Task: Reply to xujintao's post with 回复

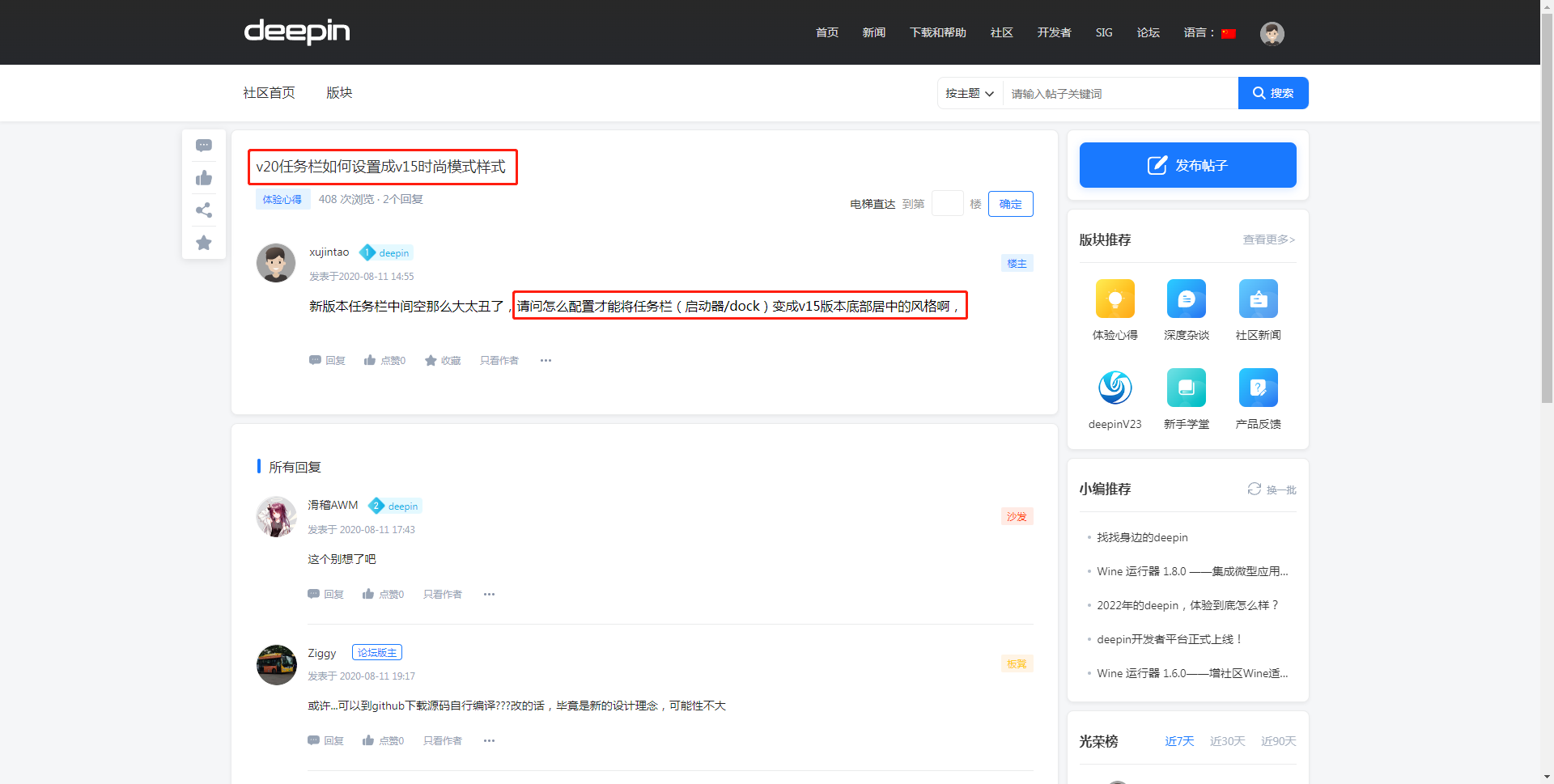Action: (327, 361)
